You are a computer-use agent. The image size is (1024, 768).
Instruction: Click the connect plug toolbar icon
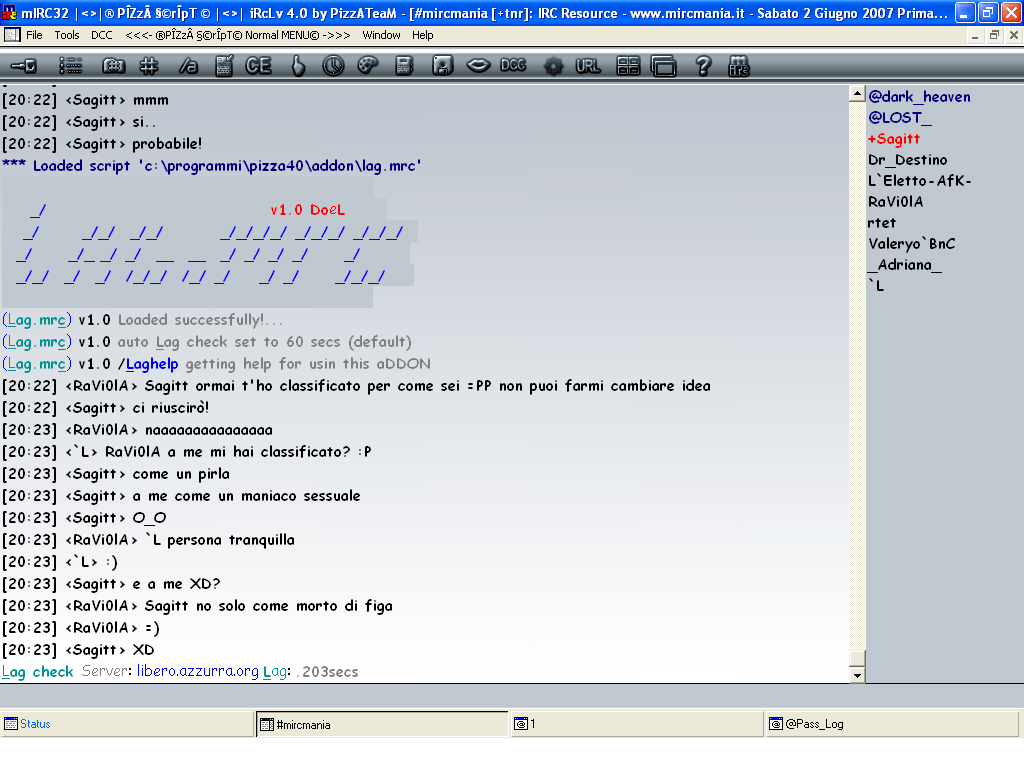23,66
